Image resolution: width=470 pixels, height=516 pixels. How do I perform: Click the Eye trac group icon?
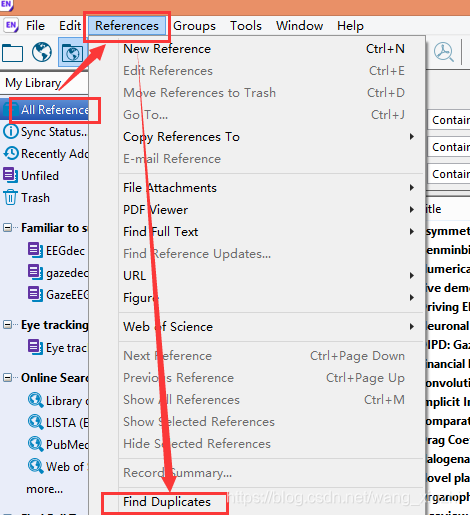35,347
